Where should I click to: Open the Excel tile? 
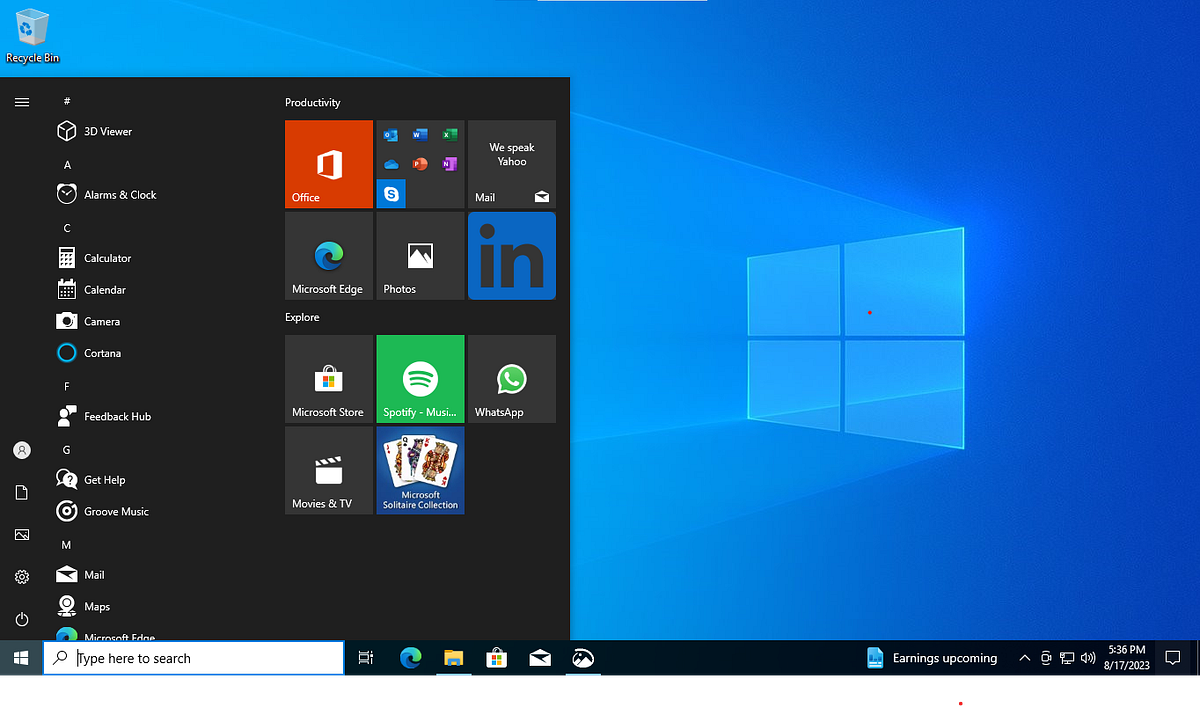coord(449,135)
